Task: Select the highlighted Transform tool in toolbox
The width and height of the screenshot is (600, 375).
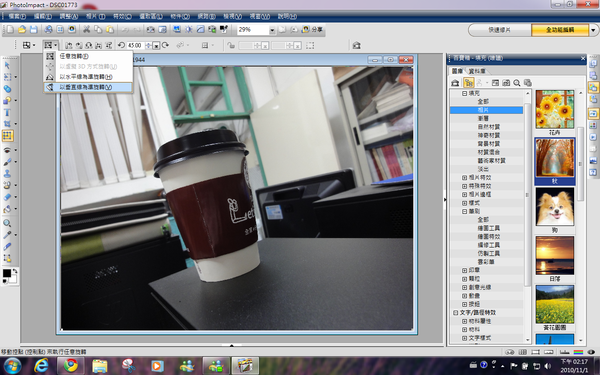Action: coord(7,136)
